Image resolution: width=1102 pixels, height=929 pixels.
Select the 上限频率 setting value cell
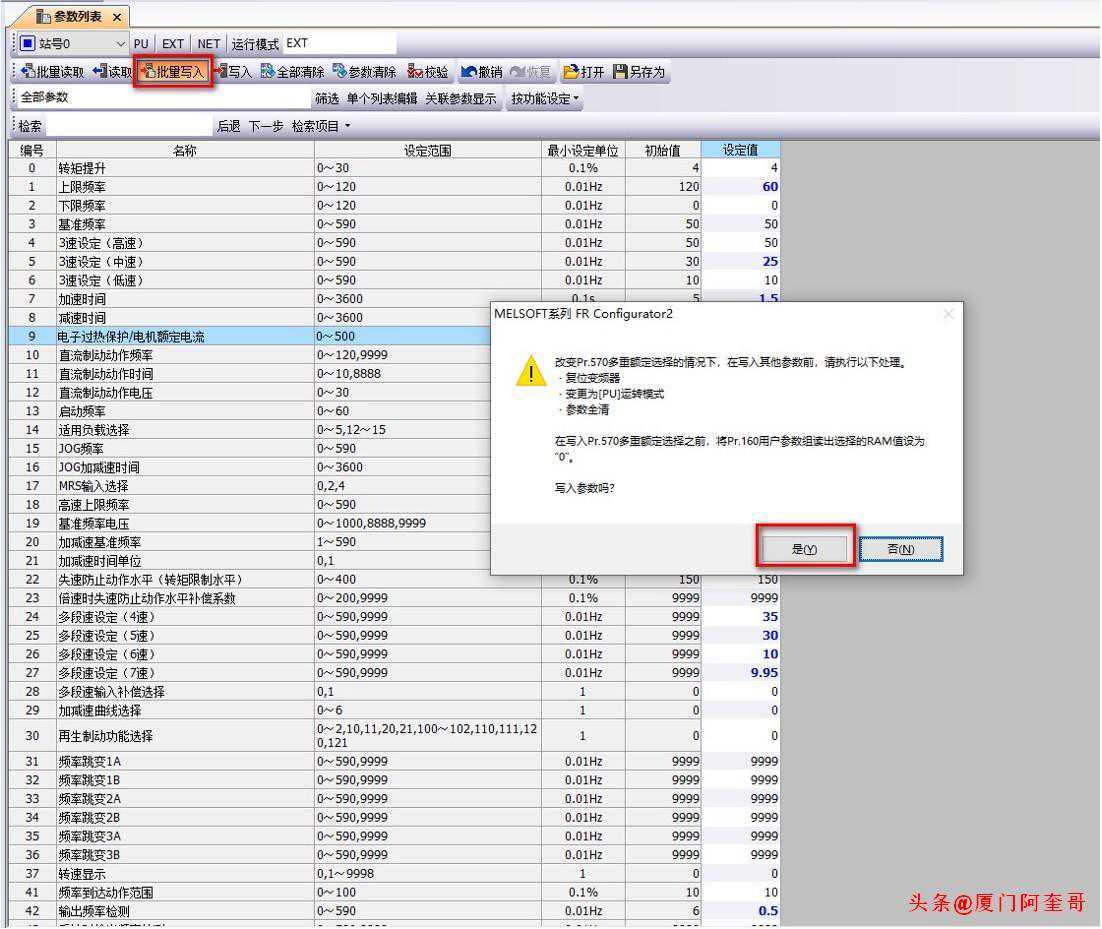pos(740,187)
